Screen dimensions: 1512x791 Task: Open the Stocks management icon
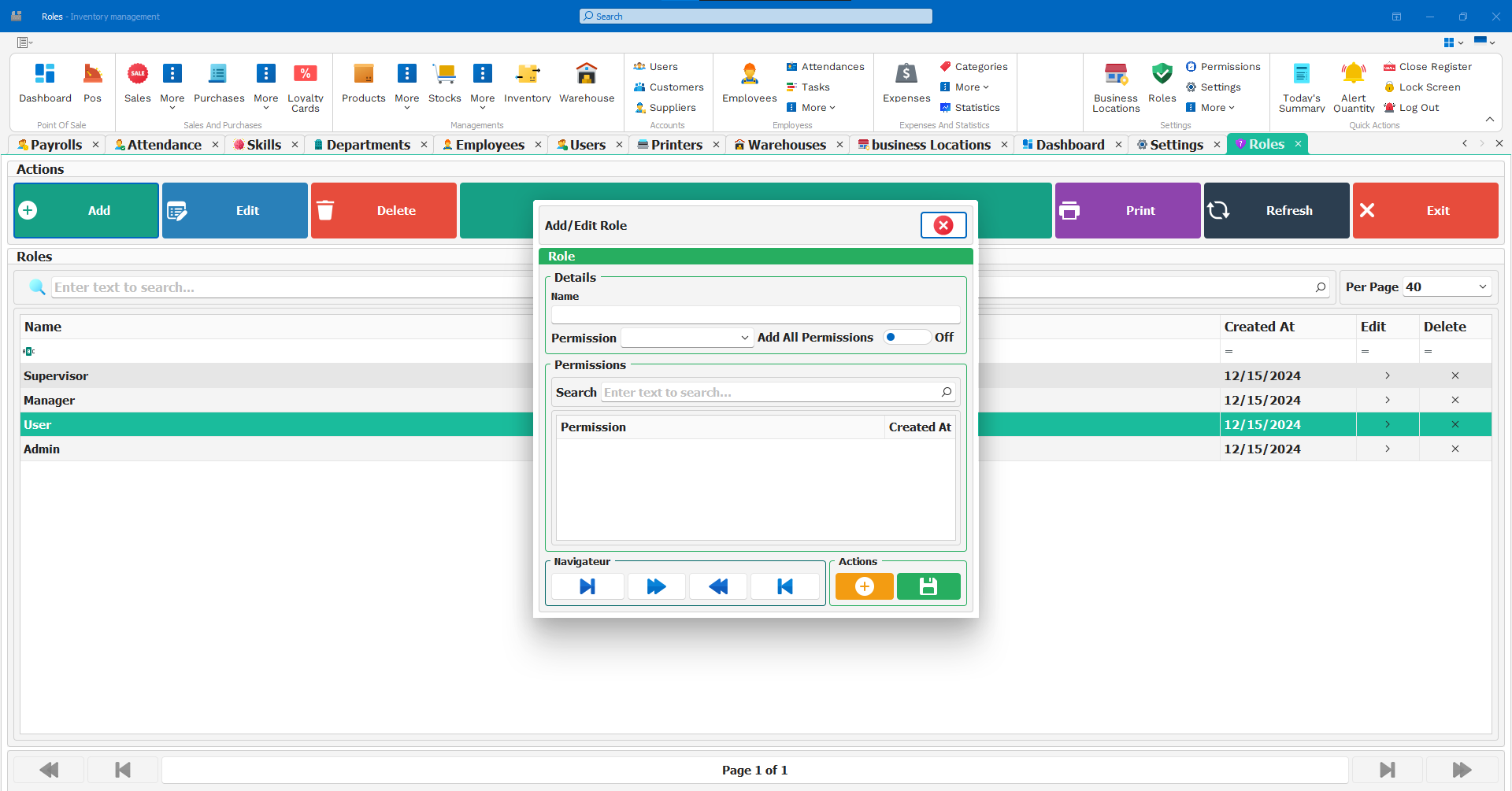[x=445, y=84]
